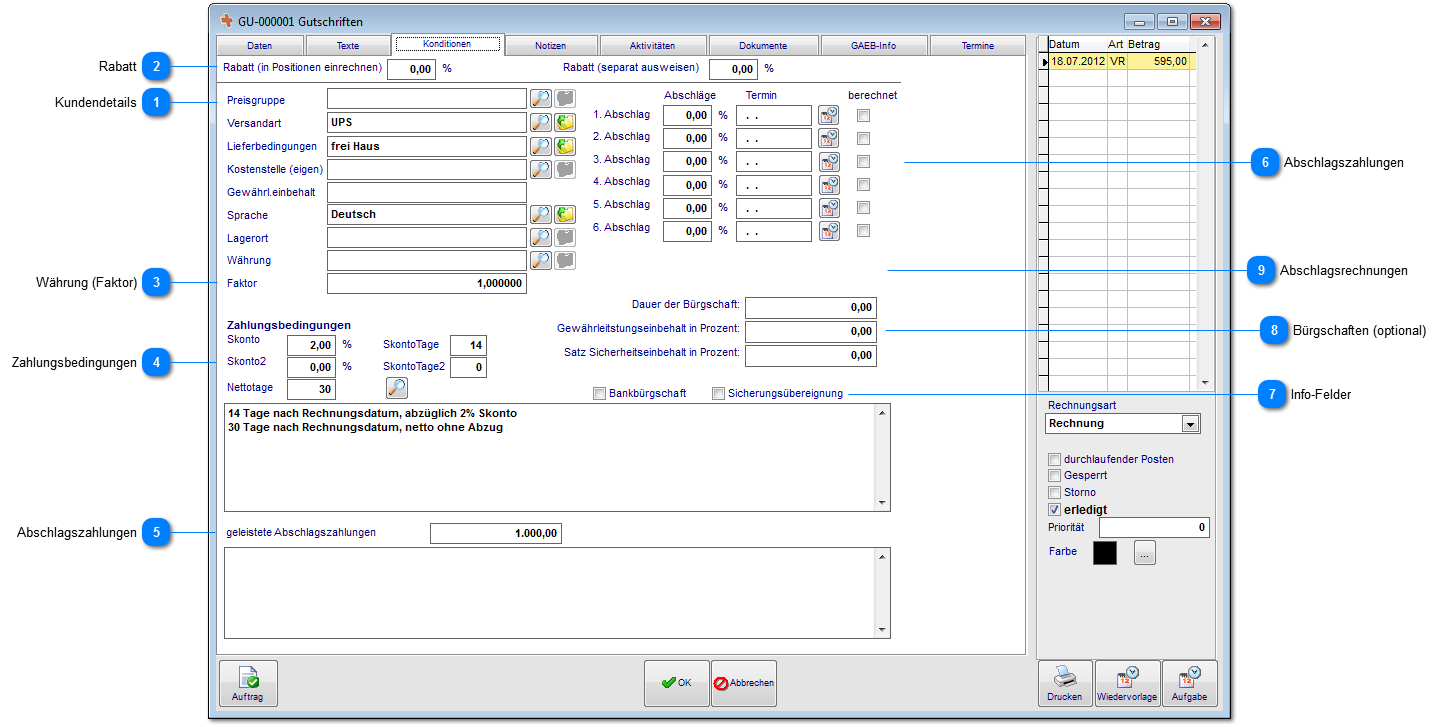The image size is (1442, 727).
Task: Toggle the erledigt checkbox
Action: [x=1054, y=509]
